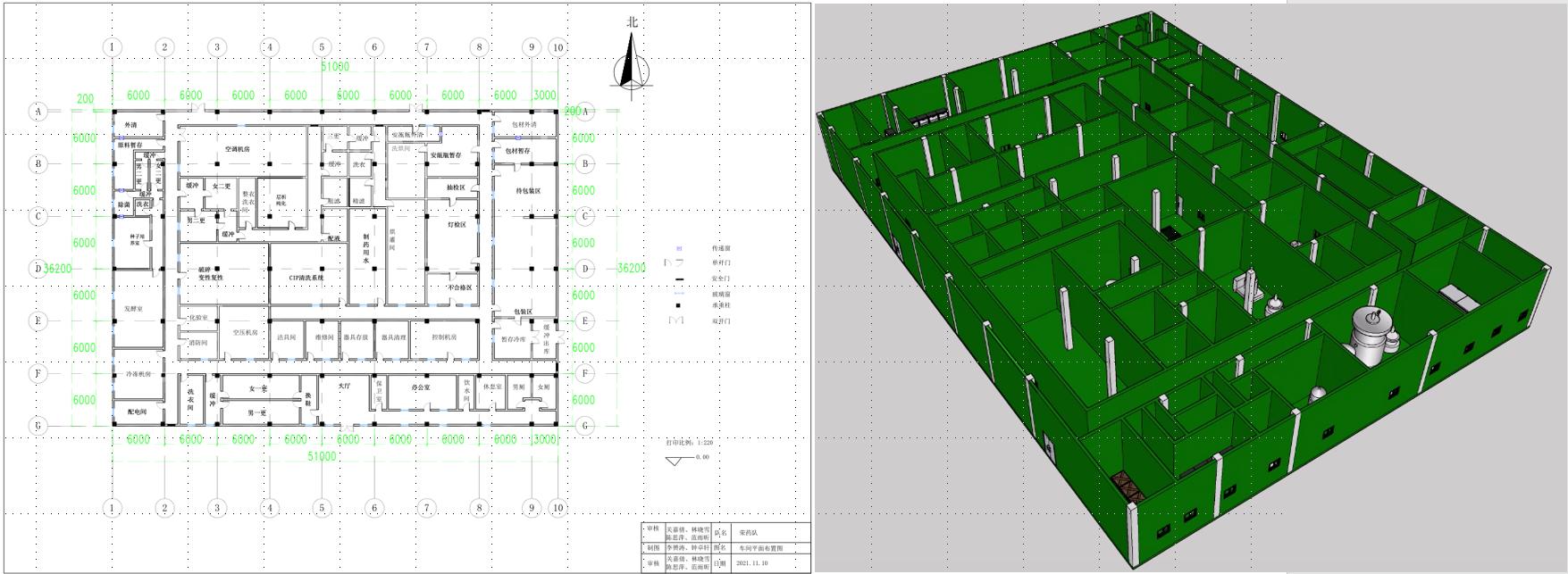
Task: Select the CIP清洗系统 room label
Action: pos(306,278)
